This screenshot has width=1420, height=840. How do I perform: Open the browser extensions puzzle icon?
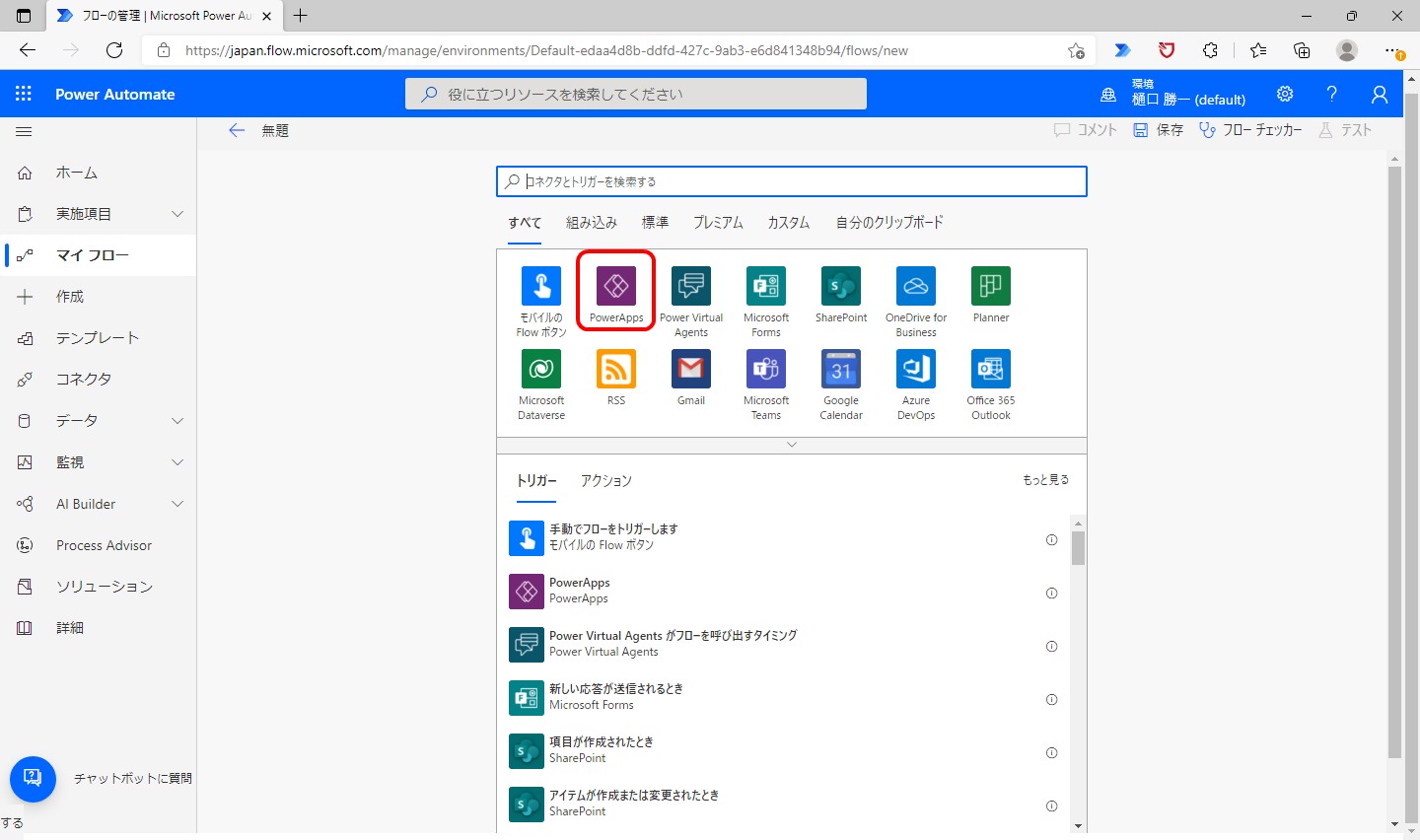coord(1211,50)
